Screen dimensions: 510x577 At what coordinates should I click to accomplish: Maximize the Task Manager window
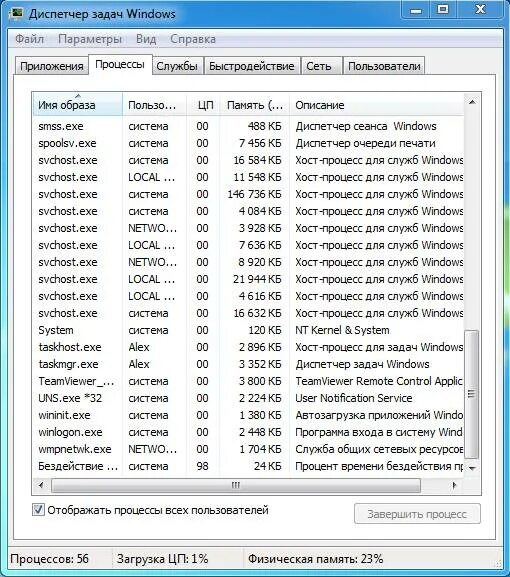pos(443,10)
